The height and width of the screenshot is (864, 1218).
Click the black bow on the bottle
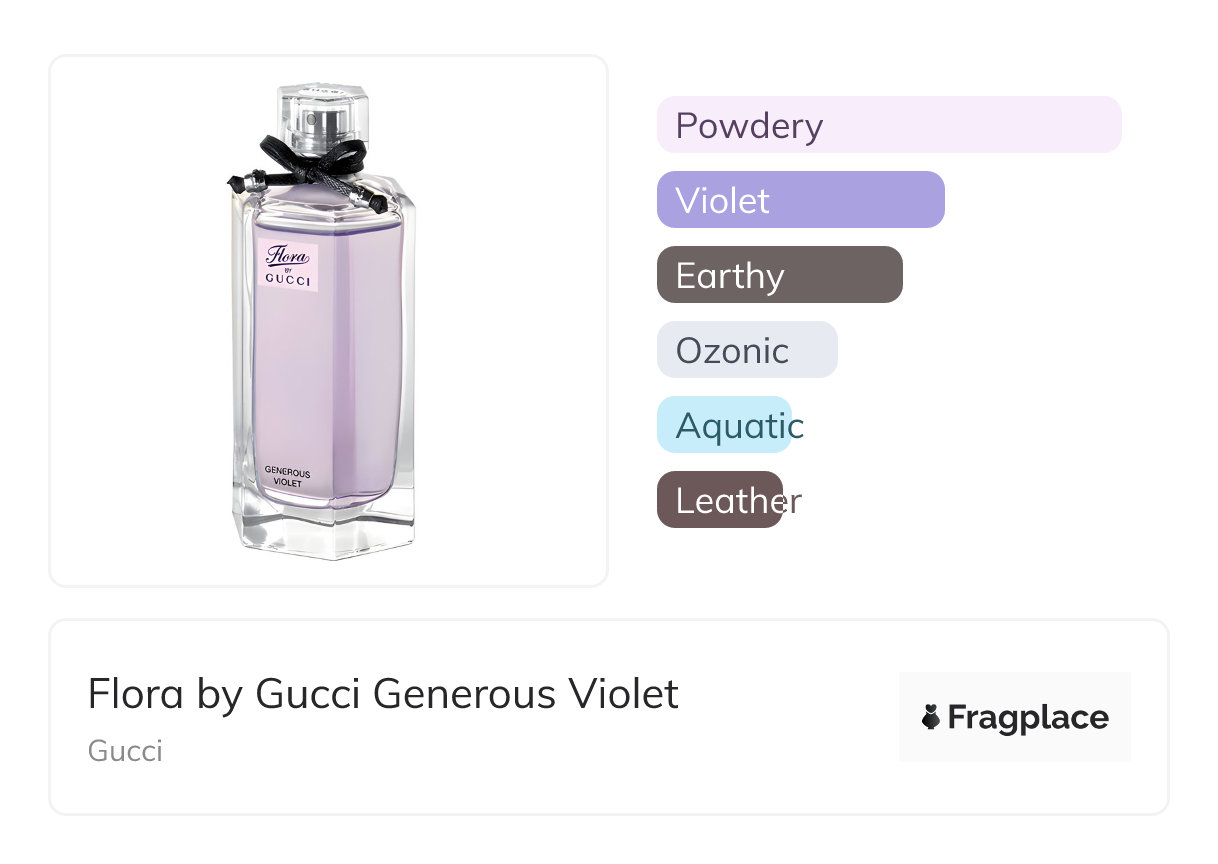click(312, 158)
